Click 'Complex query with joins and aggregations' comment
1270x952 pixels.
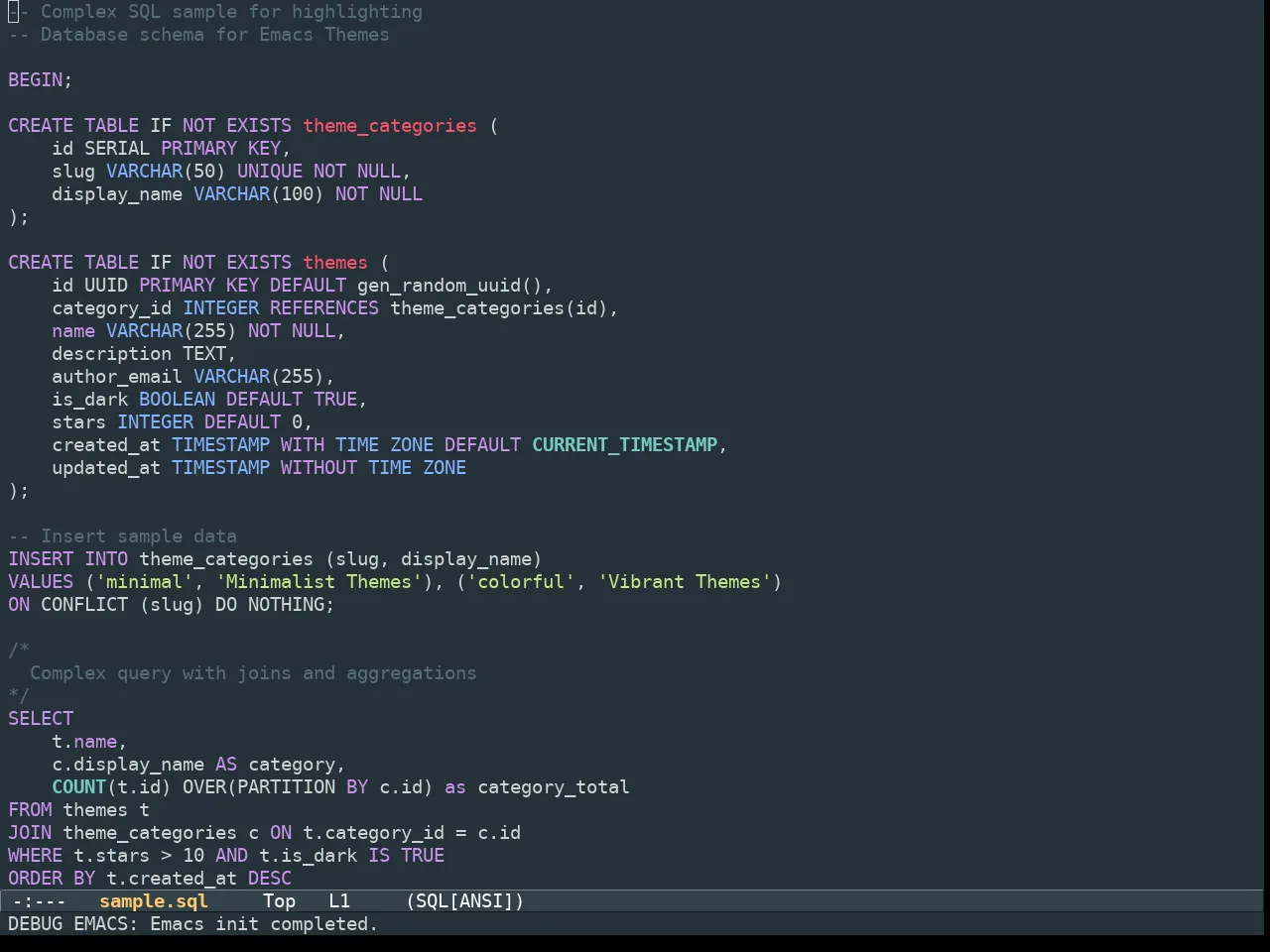tap(253, 672)
